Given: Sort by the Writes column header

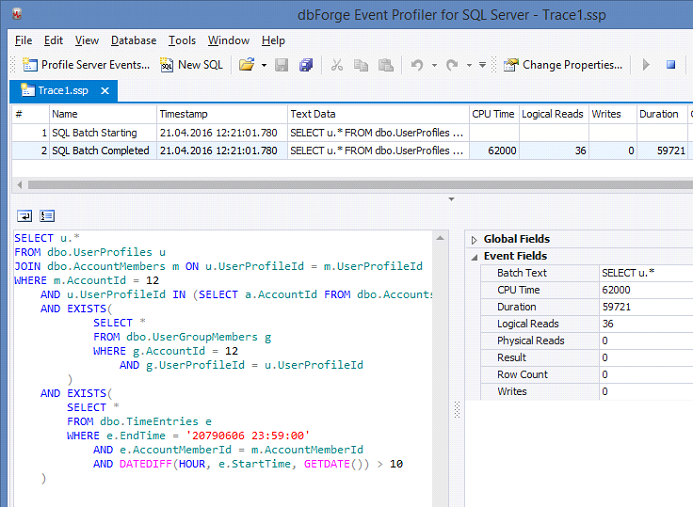Looking at the screenshot, I should click(x=613, y=114).
